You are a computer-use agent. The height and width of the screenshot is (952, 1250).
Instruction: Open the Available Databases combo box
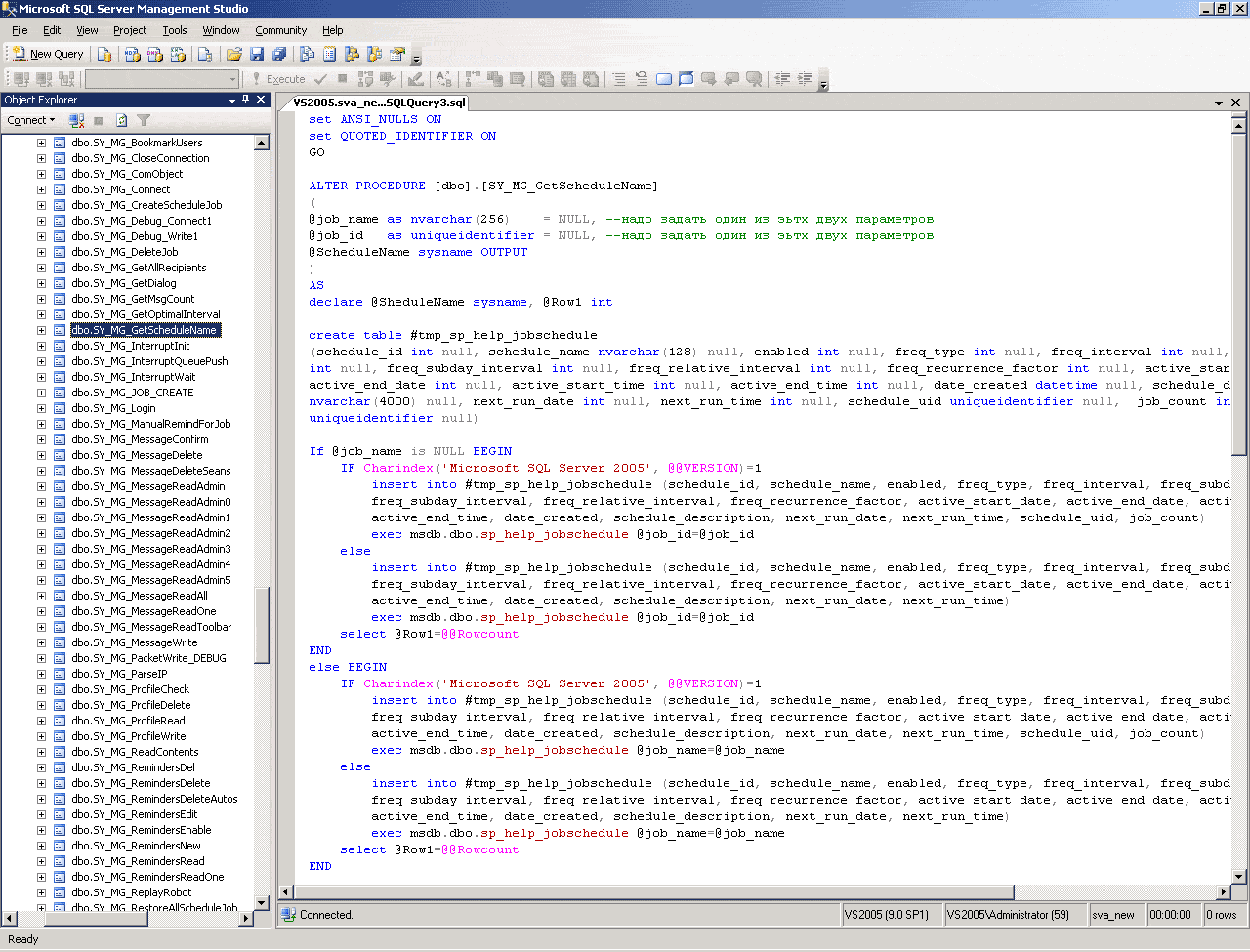161,79
